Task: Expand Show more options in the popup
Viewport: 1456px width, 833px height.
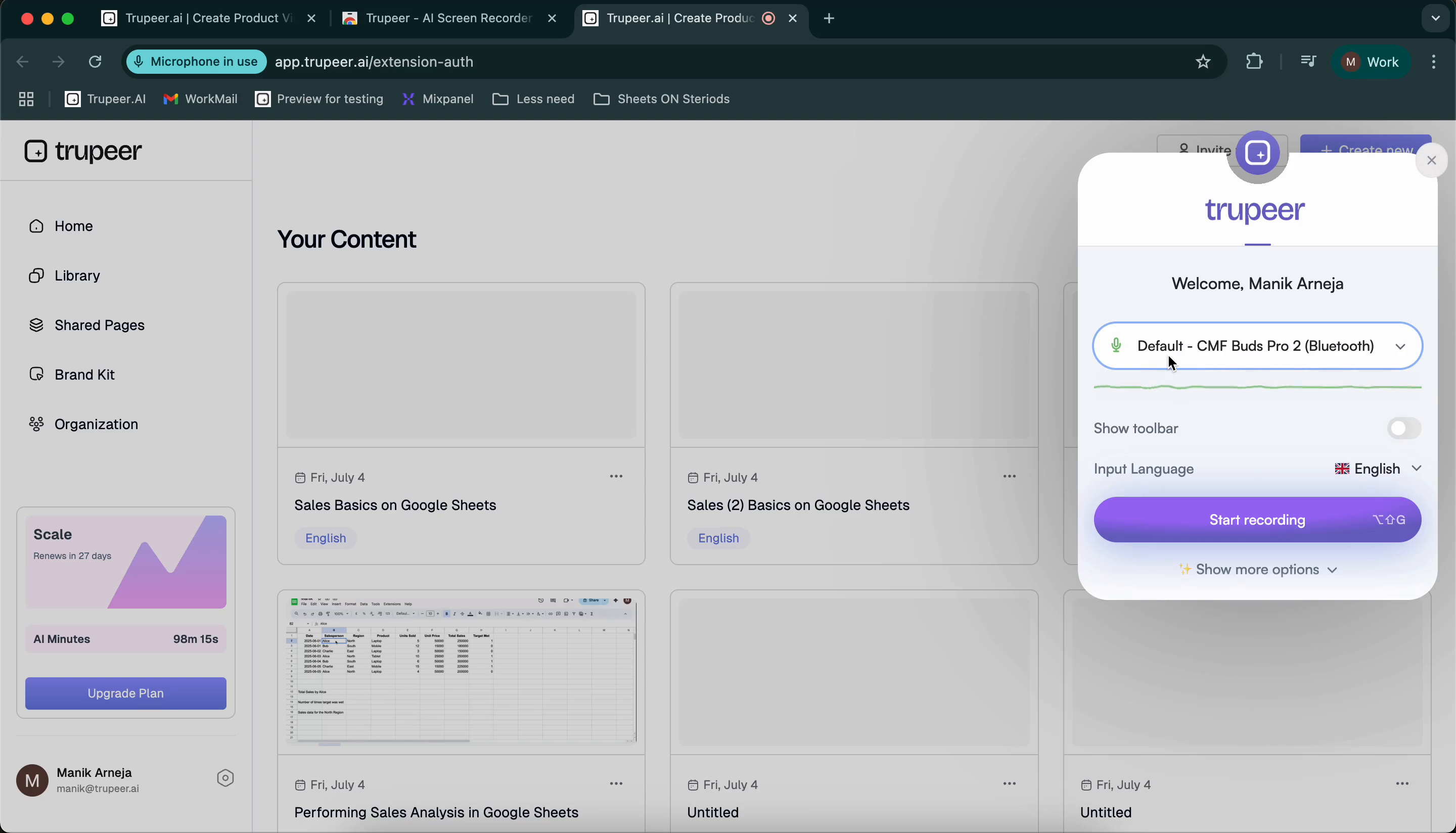Action: point(1256,569)
